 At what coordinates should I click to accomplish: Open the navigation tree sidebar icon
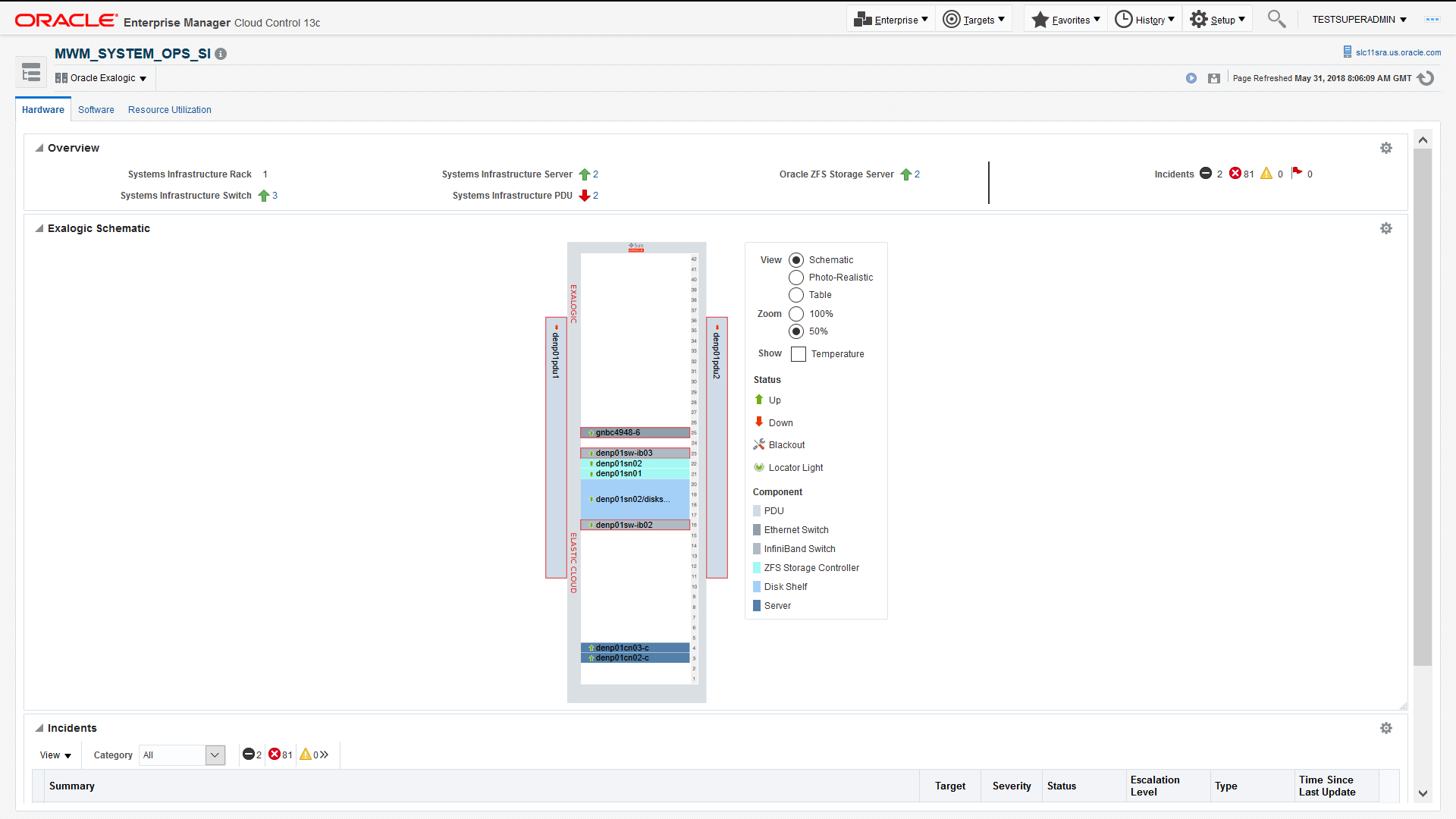(31, 73)
